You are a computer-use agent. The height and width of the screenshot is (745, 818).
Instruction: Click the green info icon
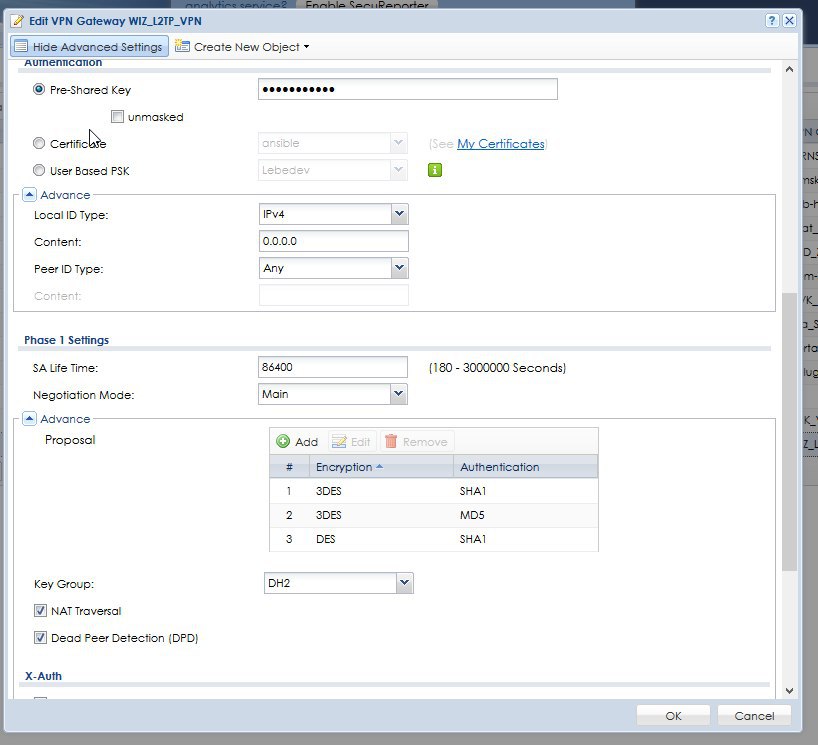(x=435, y=170)
